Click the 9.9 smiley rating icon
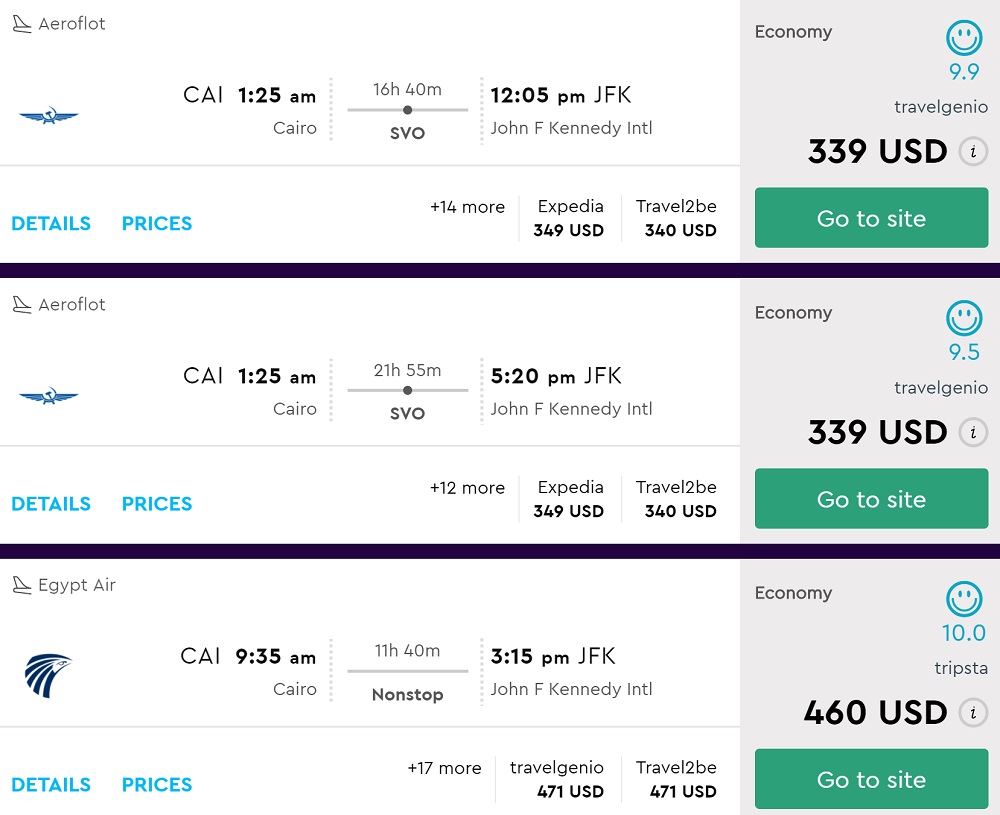The image size is (1000, 815). tap(964, 39)
